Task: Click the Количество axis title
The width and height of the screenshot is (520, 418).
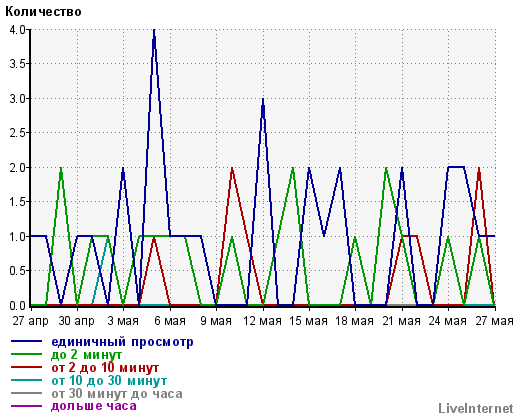Action: [43, 12]
